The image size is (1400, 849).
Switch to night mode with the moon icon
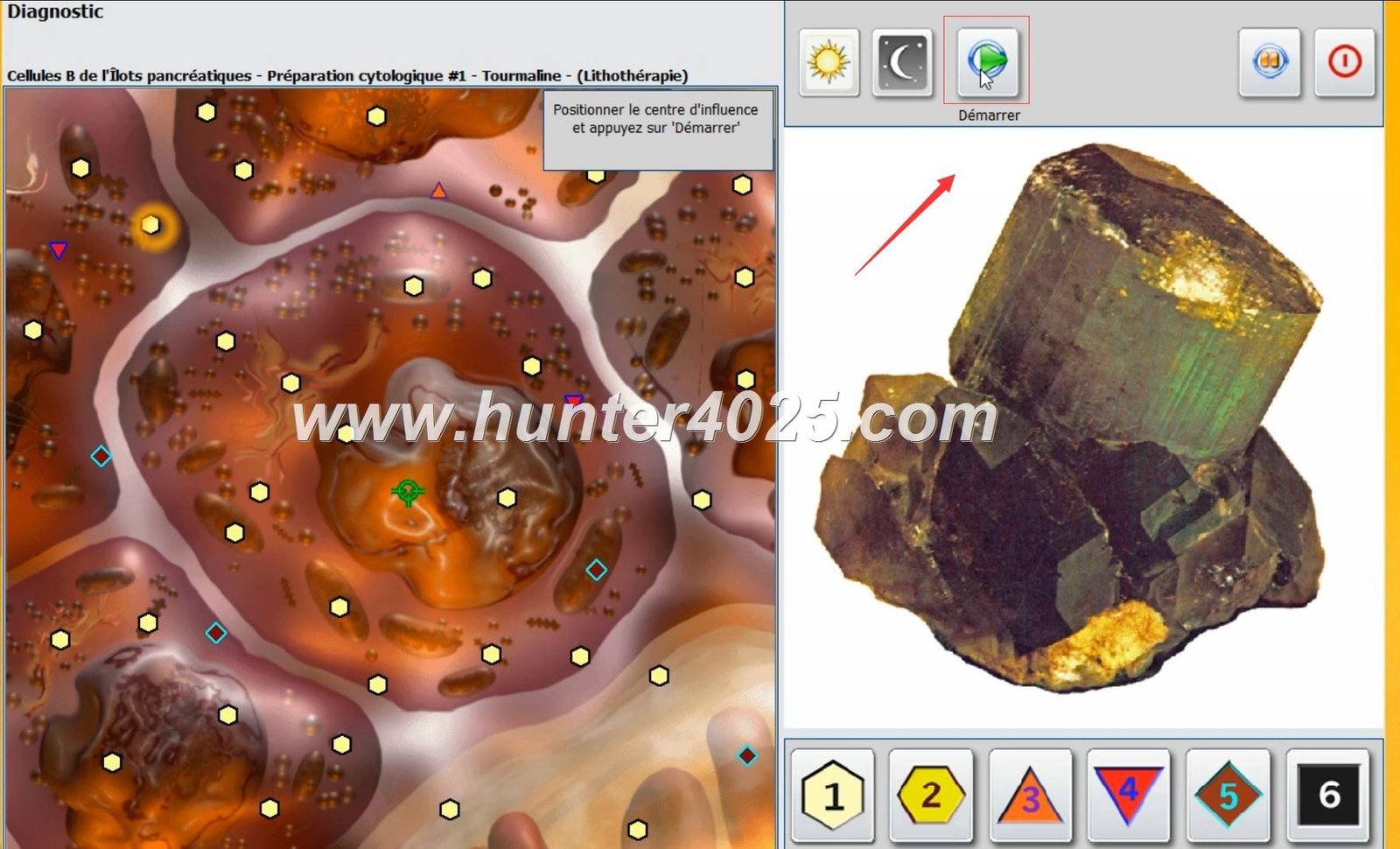tap(901, 60)
